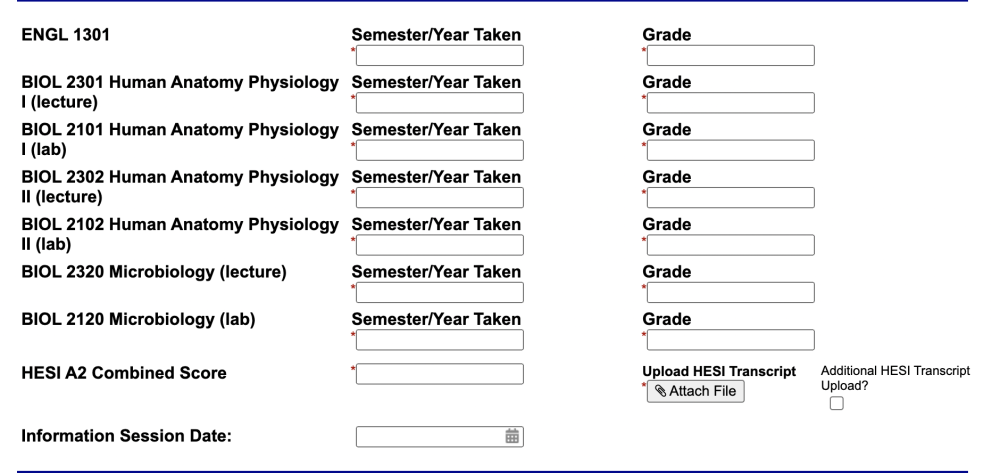This screenshot has height=473, width=1000.
Task: Select BIOL 2120 Microbiology lab Grade field
Action: tap(730, 340)
